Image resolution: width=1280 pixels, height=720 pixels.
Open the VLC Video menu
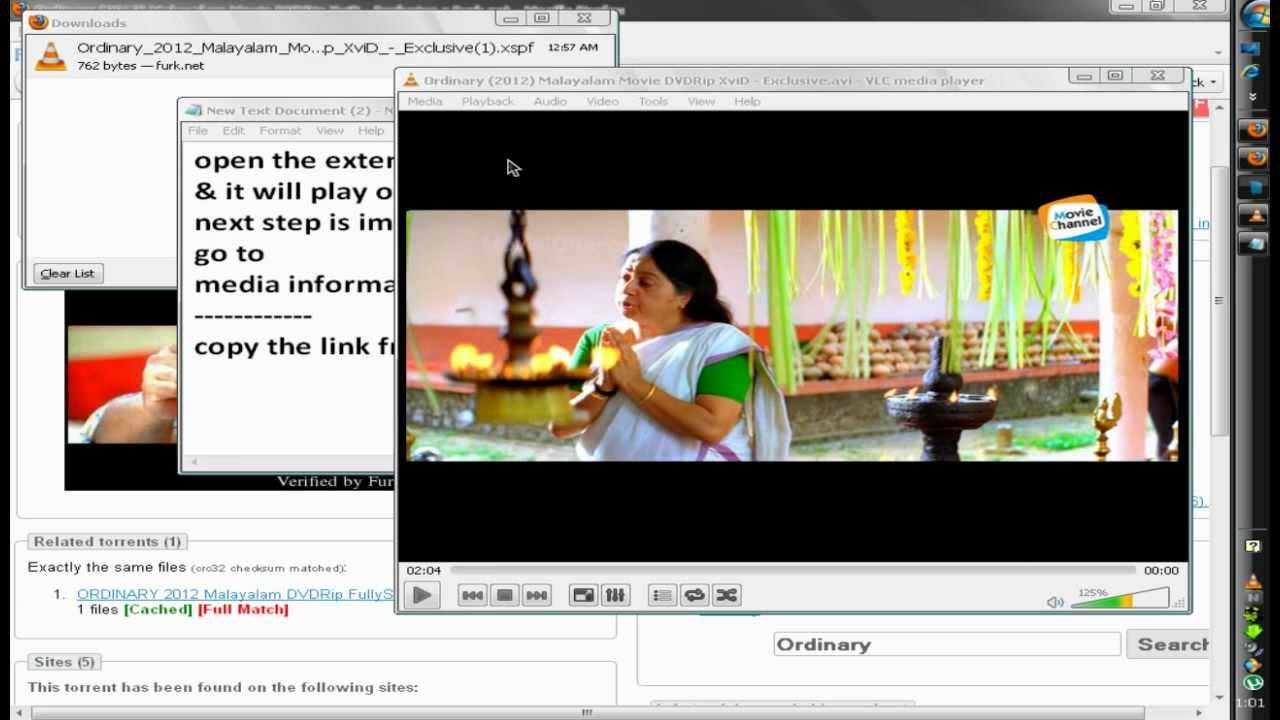coord(602,101)
